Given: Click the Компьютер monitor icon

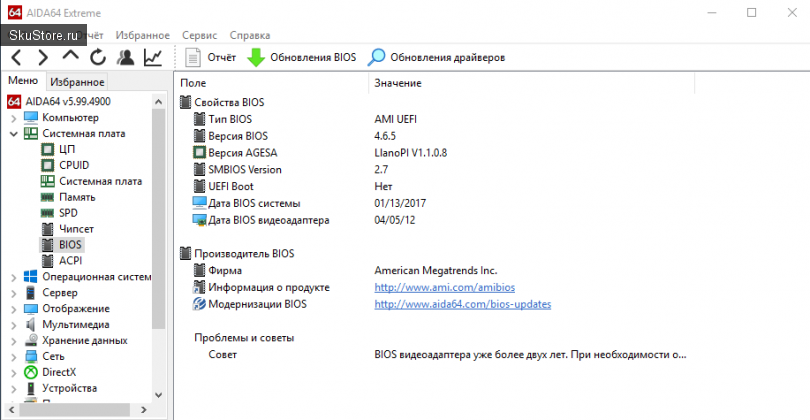Looking at the screenshot, I should click(x=31, y=117).
